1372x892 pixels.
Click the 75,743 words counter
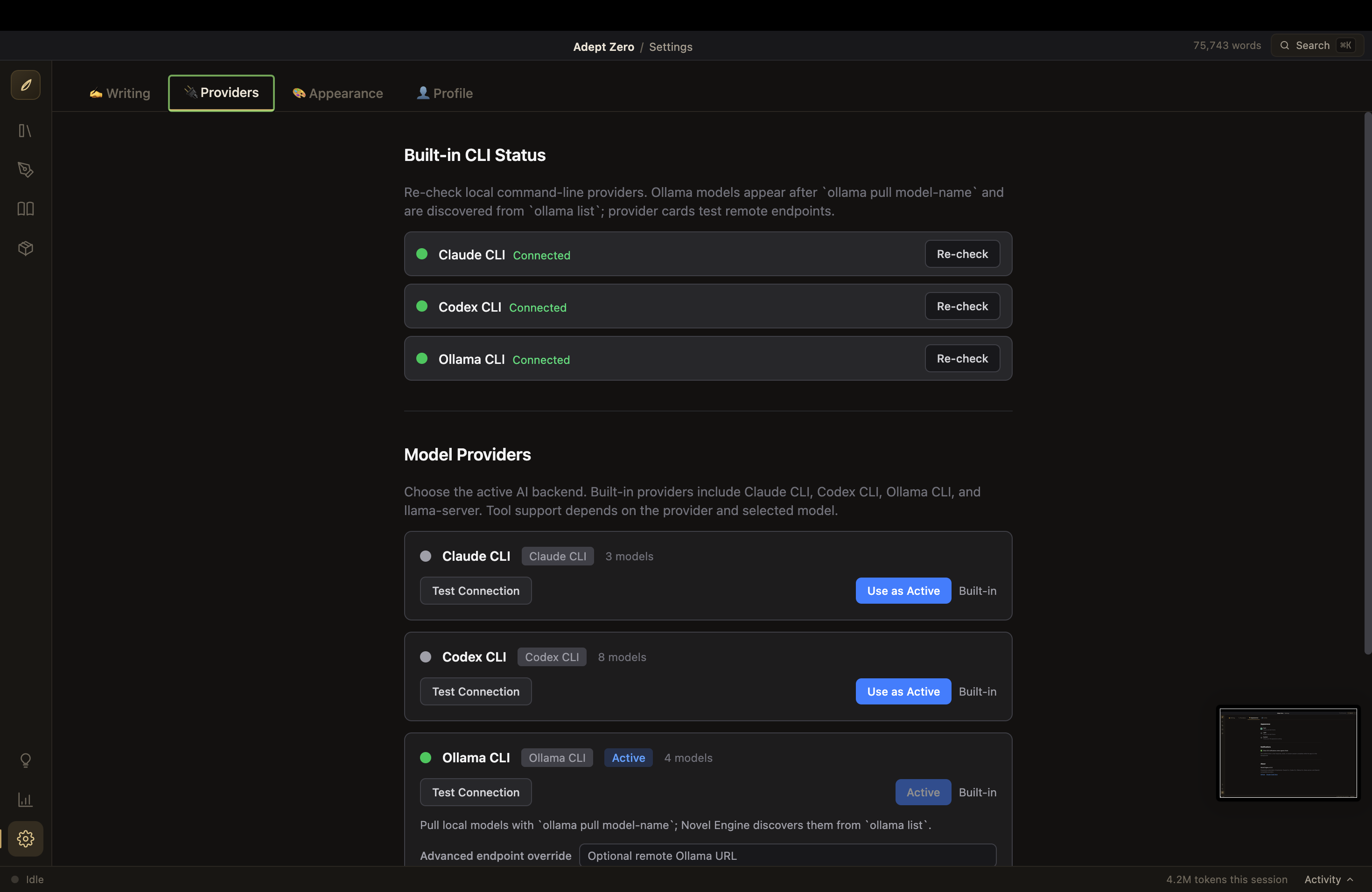coord(1227,46)
